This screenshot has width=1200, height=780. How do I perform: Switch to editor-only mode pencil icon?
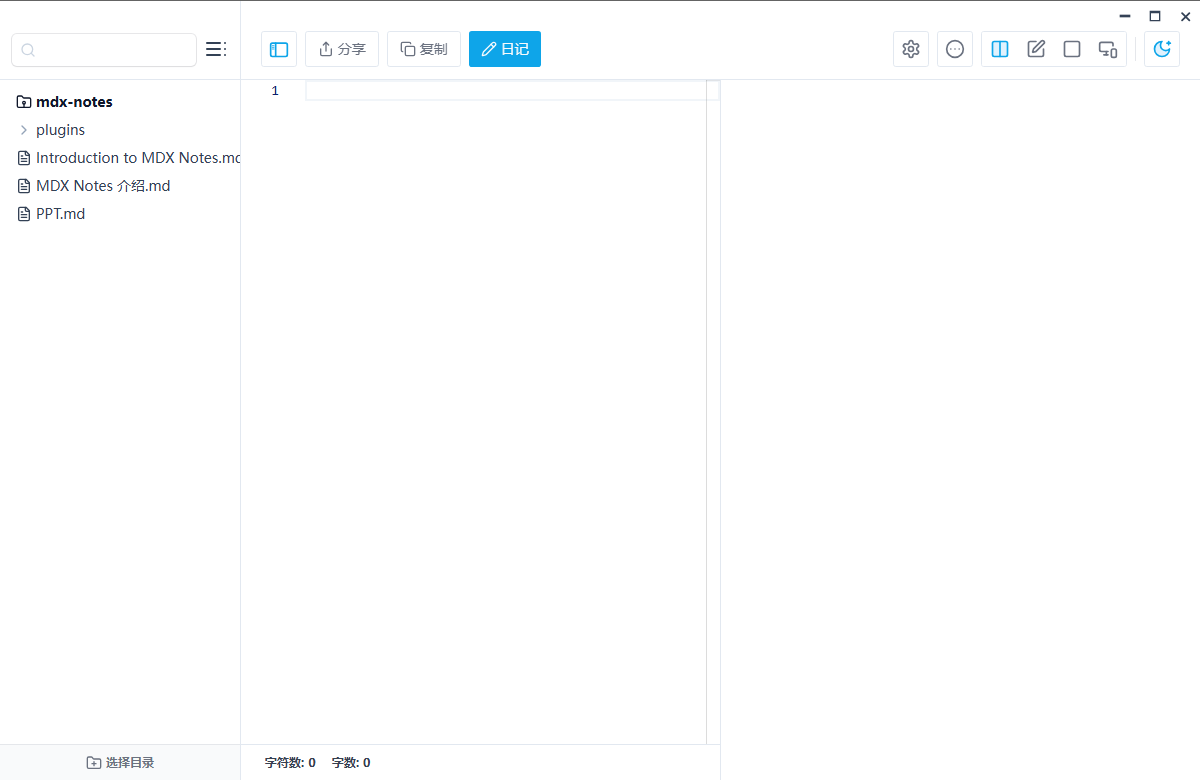pyautogui.click(x=1036, y=48)
